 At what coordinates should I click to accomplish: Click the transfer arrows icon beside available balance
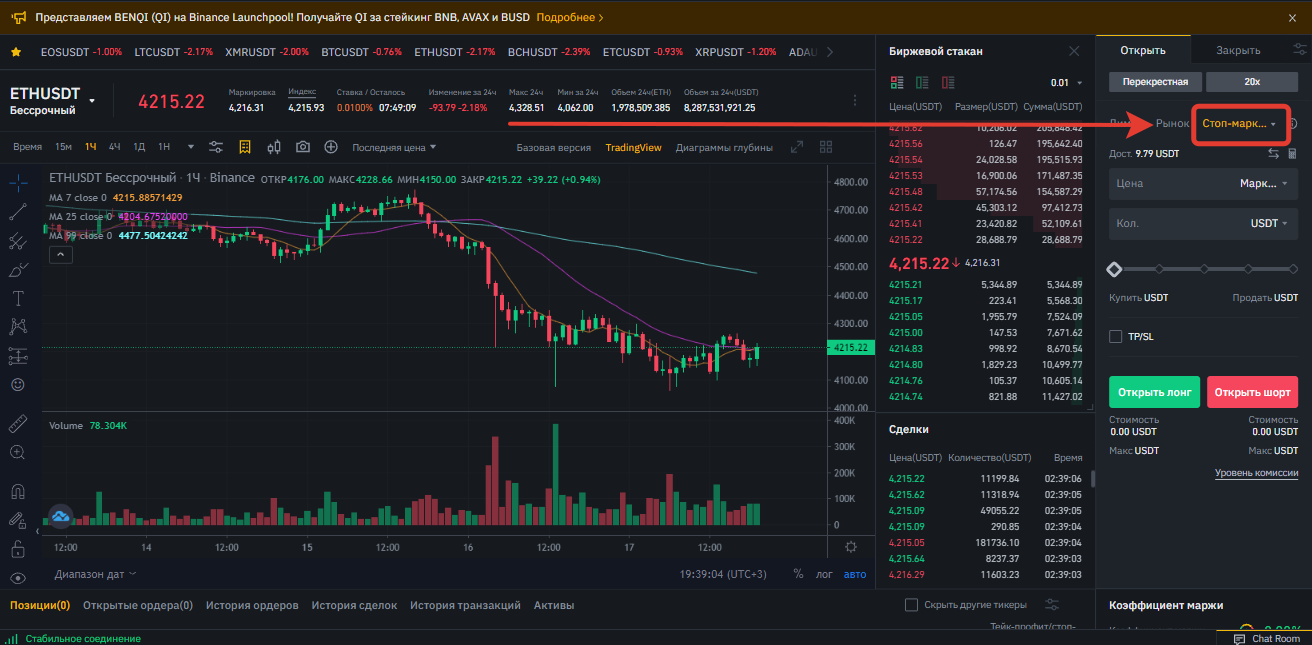(x=1273, y=154)
